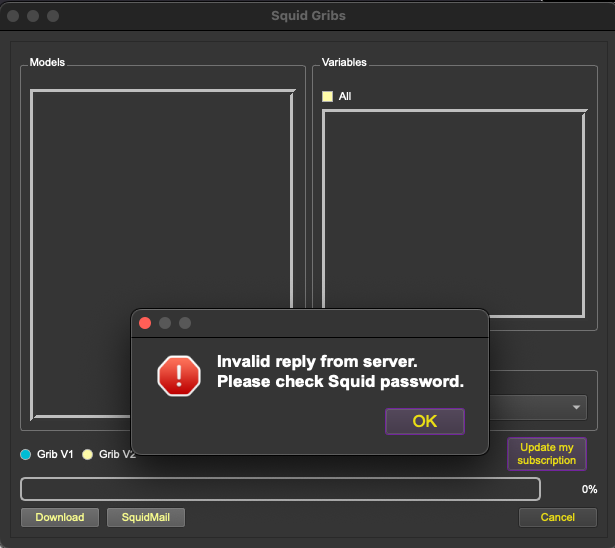The image size is (615, 548).
Task: Click the error dialog minimize button
Action: point(165,323)
